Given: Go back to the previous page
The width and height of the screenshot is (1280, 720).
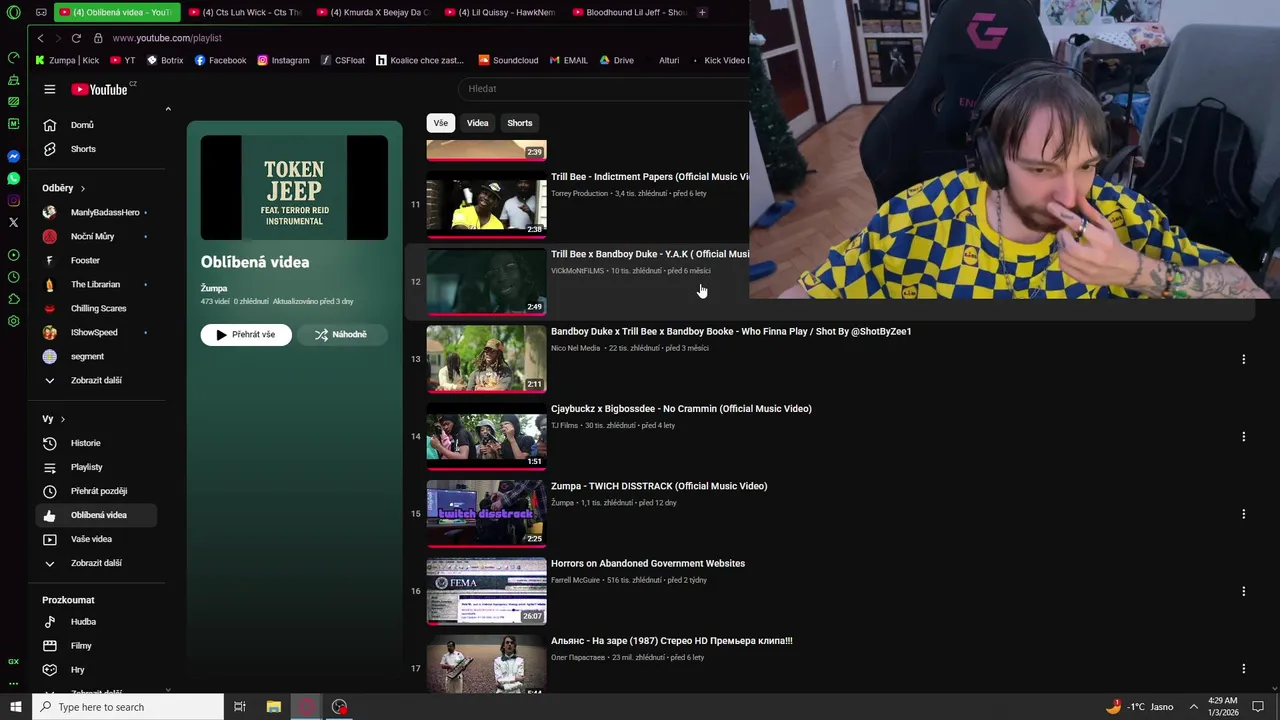Looking at the screenshot, I should coord(40,38).
